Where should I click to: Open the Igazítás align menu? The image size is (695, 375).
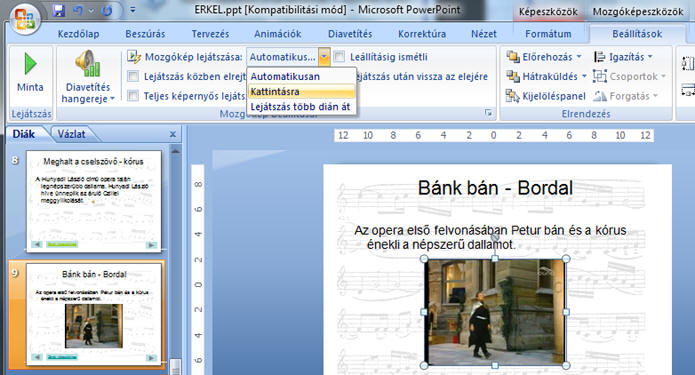point(623,57)
